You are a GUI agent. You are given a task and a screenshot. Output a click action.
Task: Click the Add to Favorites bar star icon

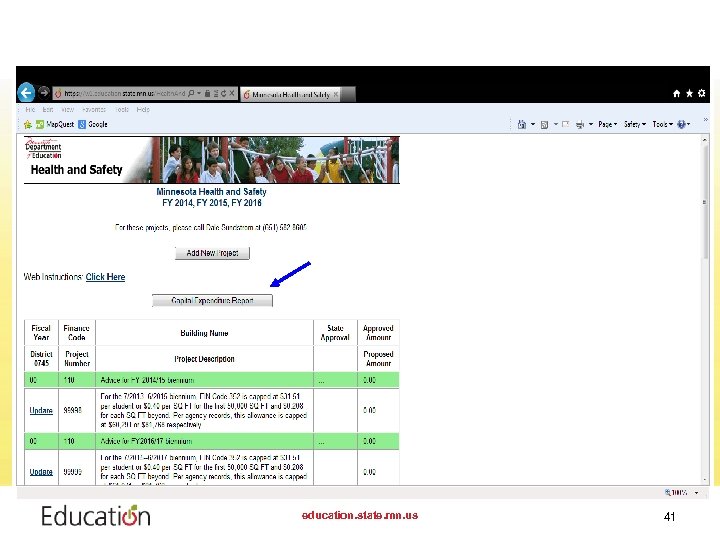point(28,124)
